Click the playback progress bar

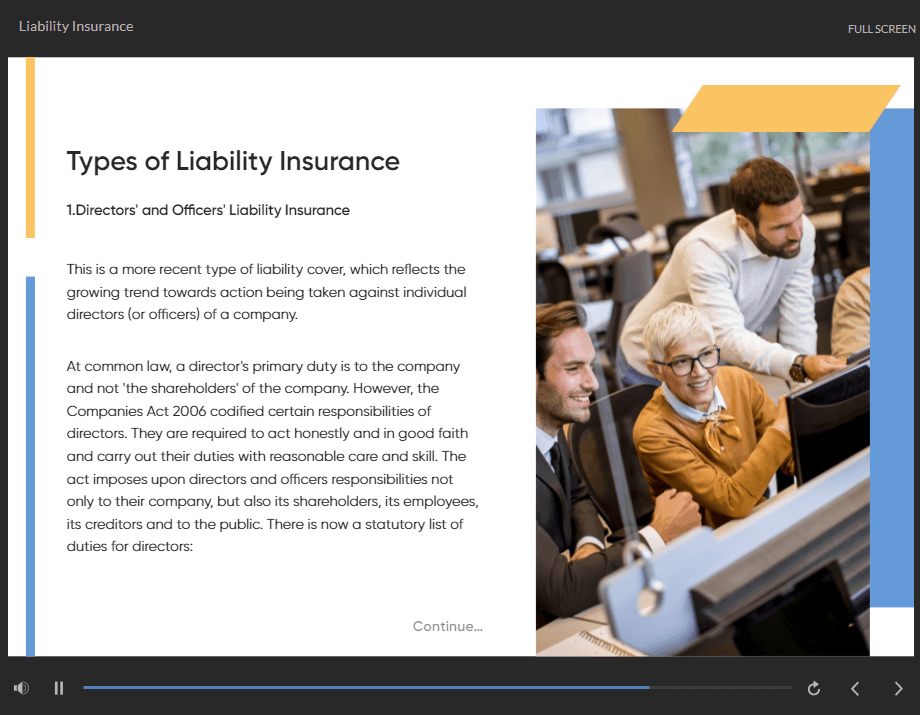(x=438, y=687)
